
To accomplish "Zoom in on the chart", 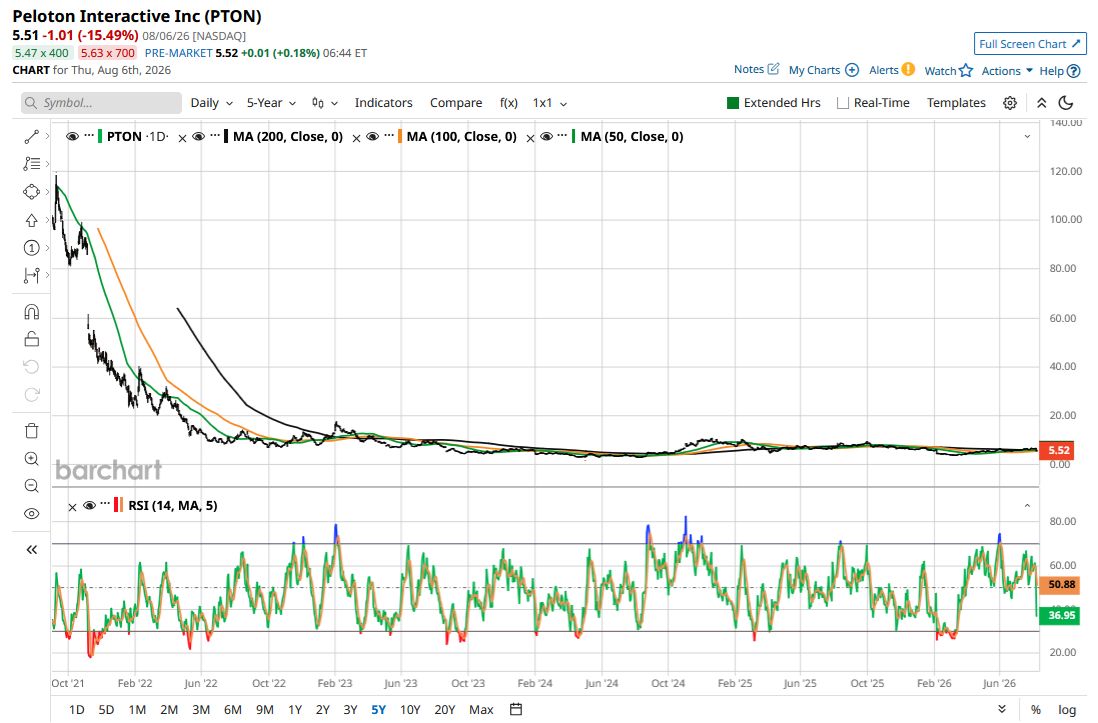I will pos(32,459).
